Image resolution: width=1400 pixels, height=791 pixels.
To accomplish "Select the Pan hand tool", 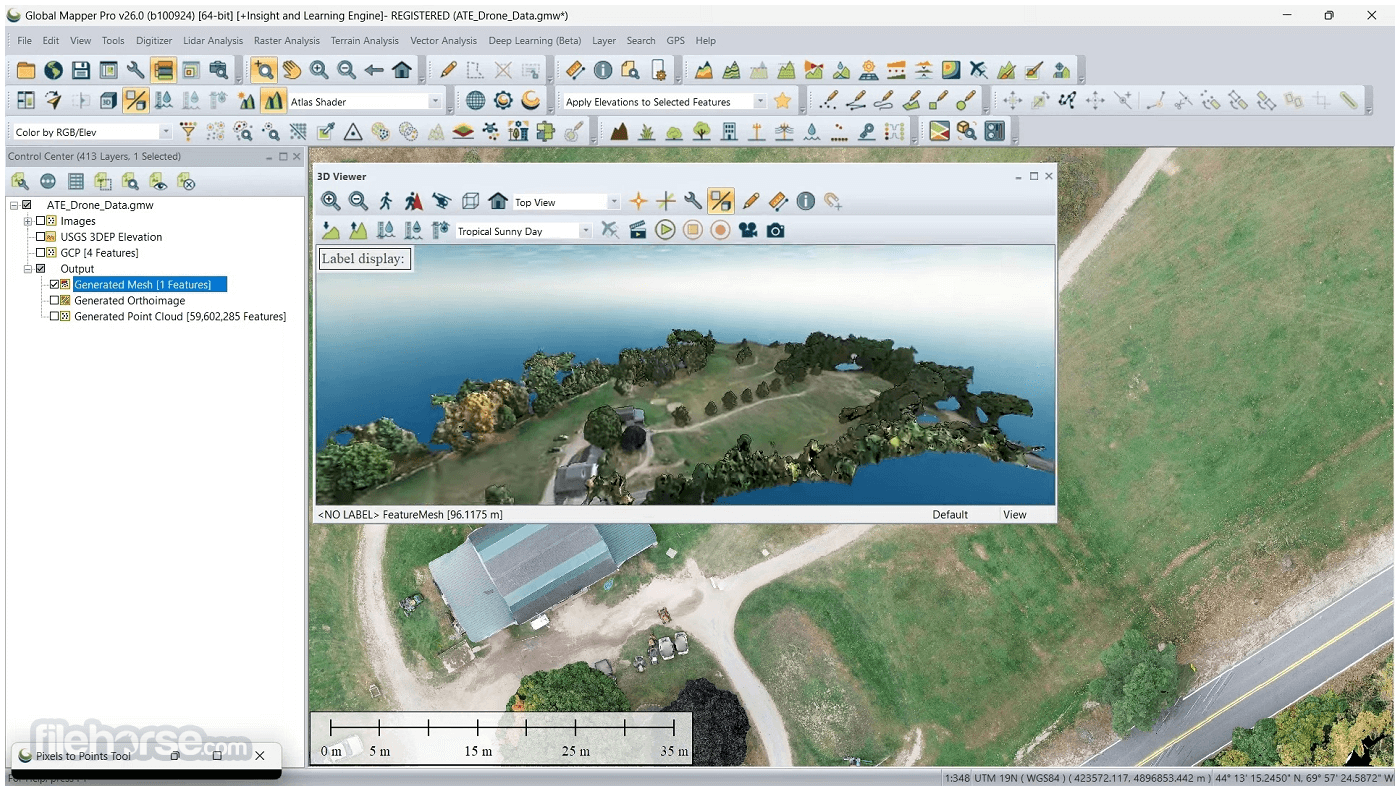I will (291, 70).
